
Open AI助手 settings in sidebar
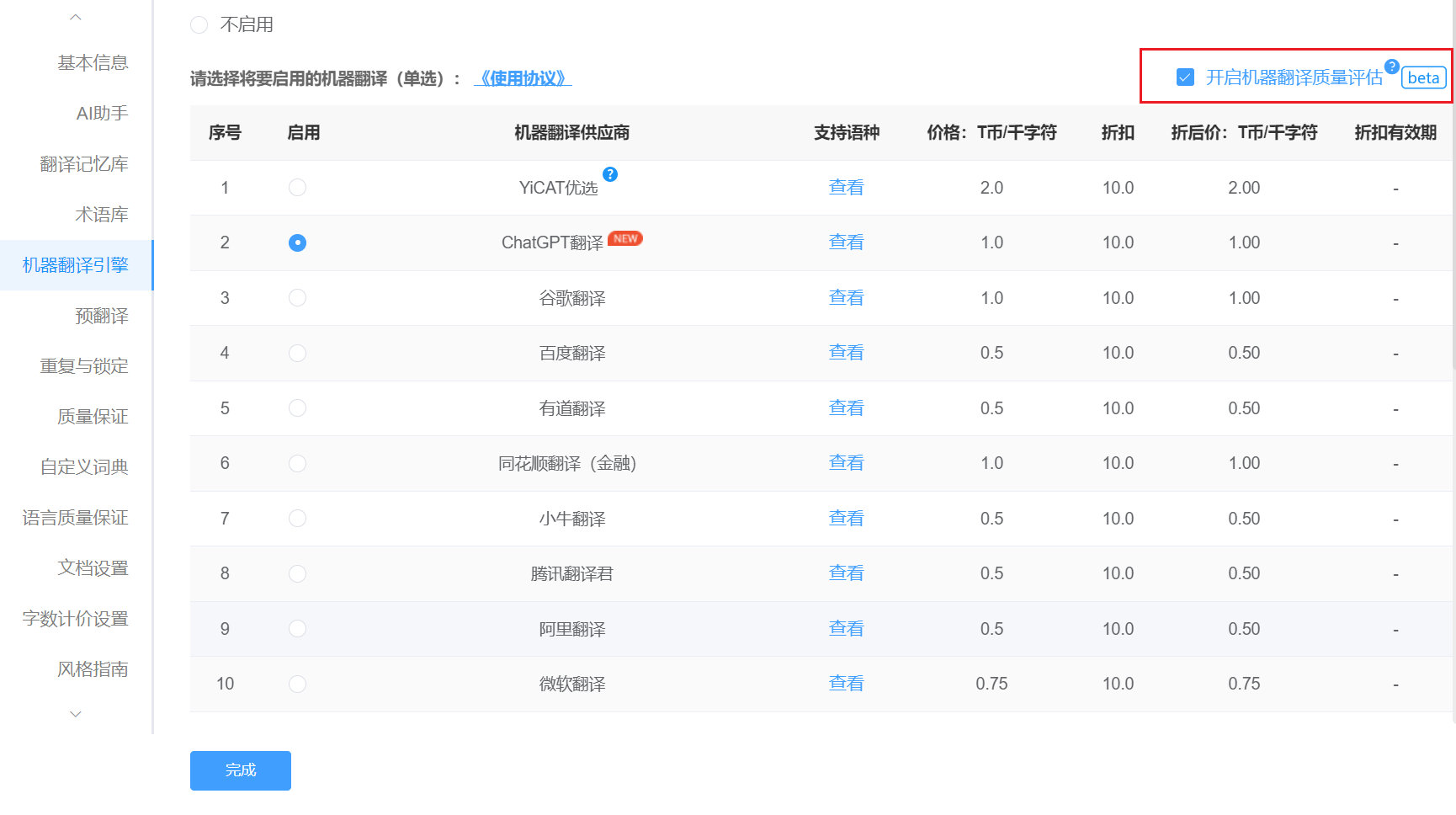[102, 114]
